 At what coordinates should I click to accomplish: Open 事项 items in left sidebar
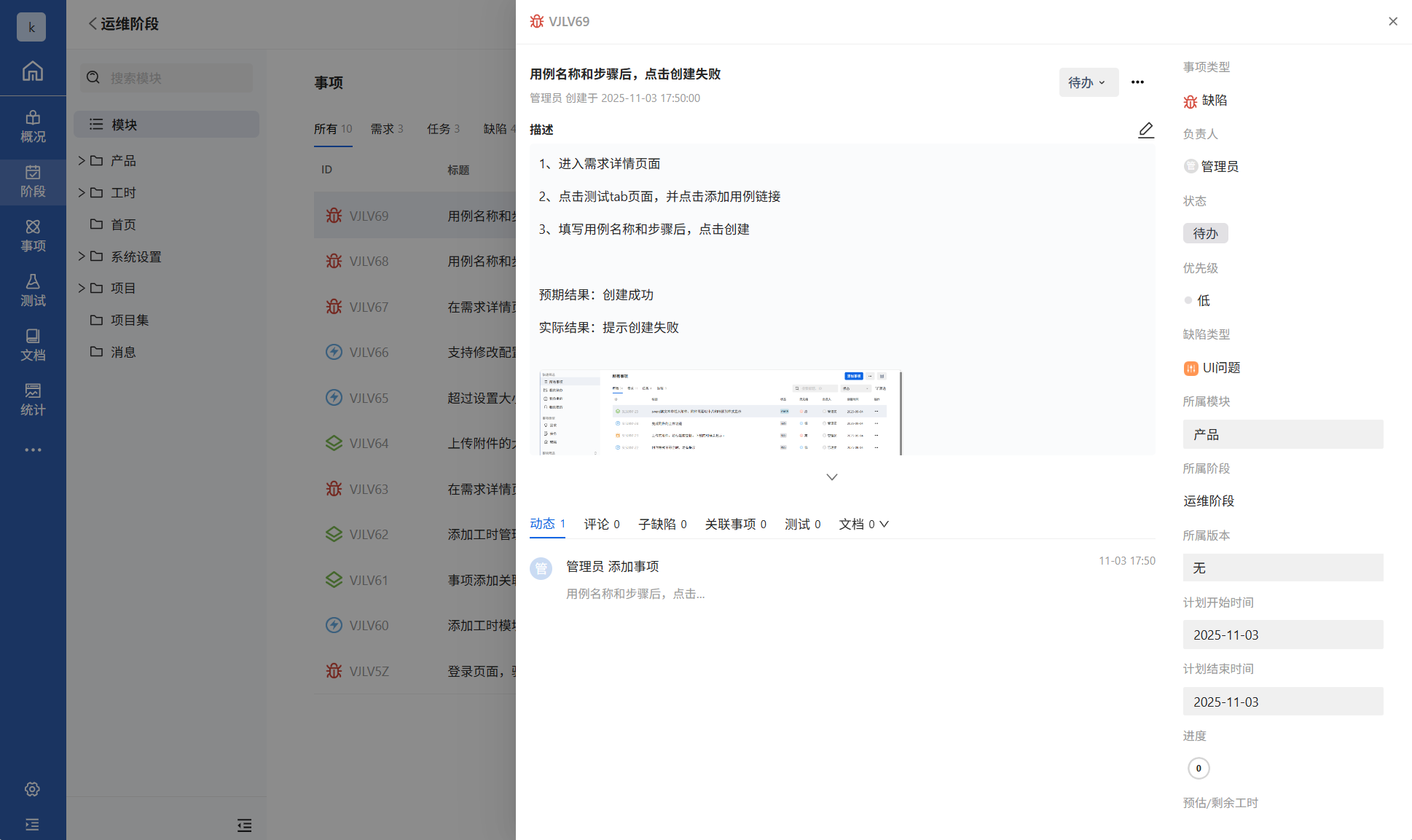33,235
